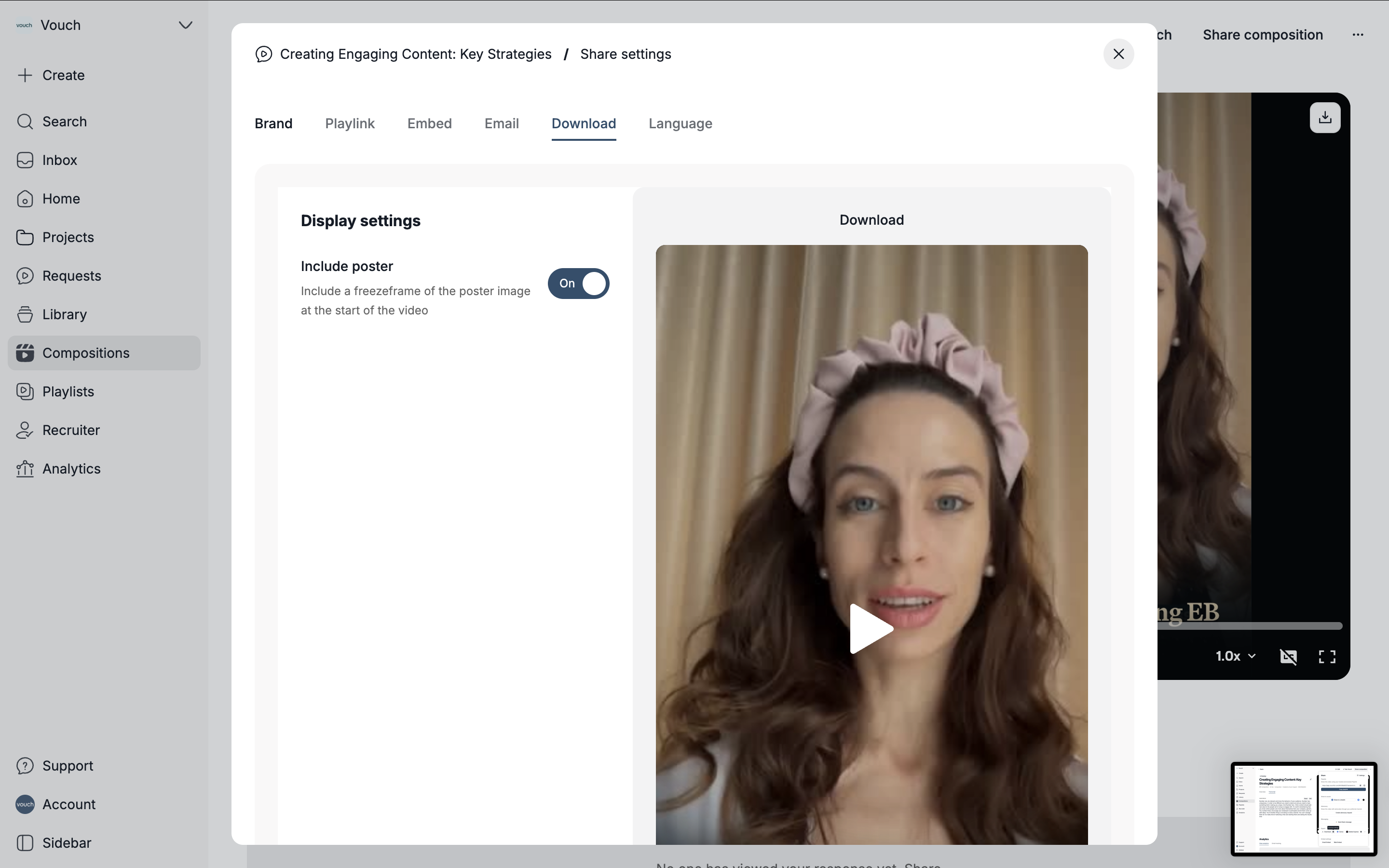Click the Share composition button
Viewport: 1389px width, 868px height.
tap(1262, 35)
